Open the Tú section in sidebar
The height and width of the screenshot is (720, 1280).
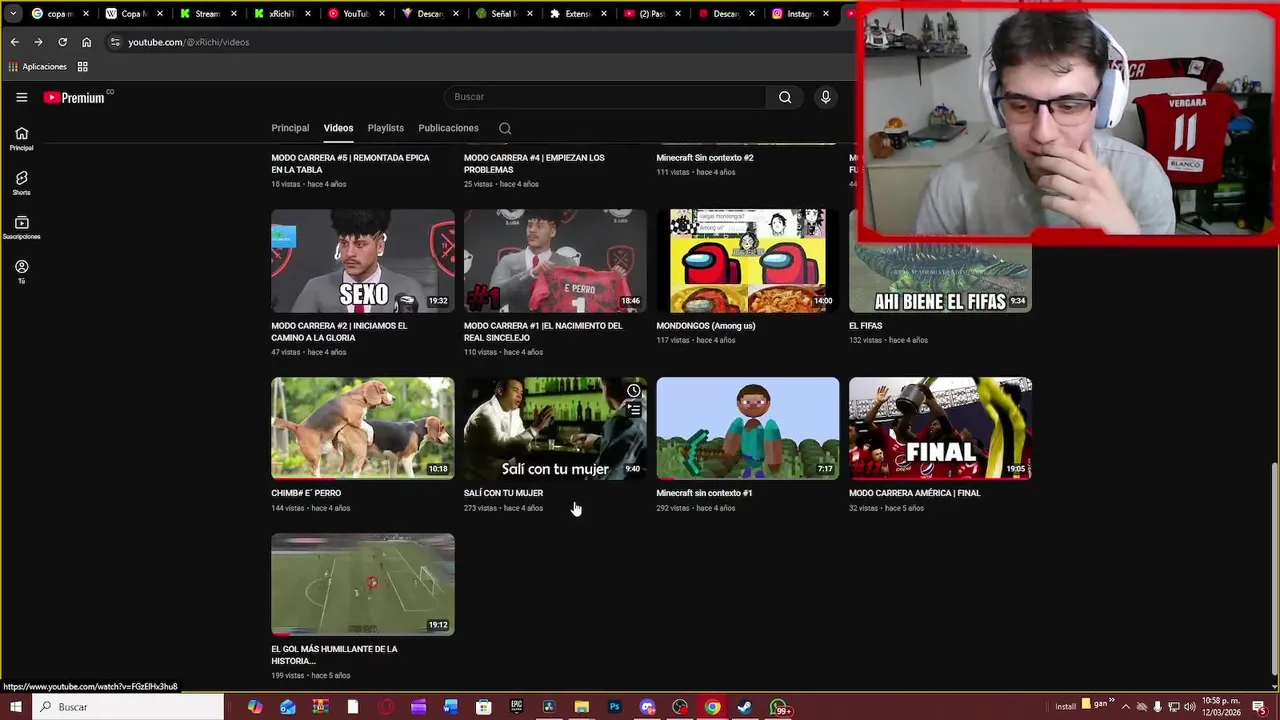pos(21,272)
